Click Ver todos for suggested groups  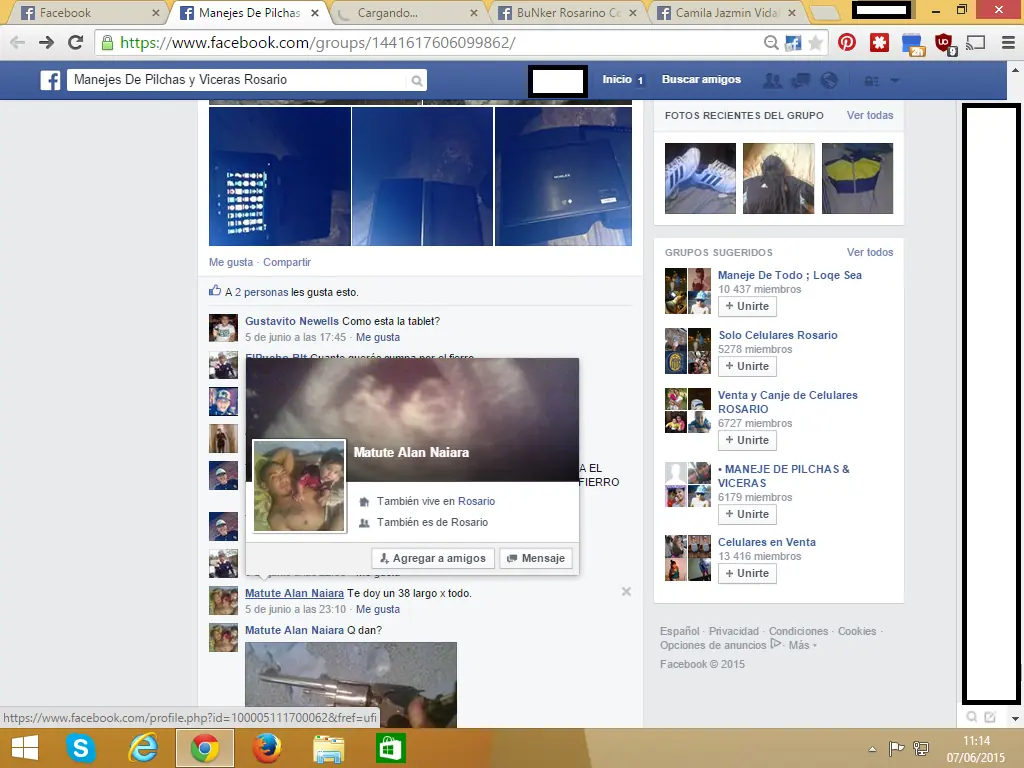870,252
